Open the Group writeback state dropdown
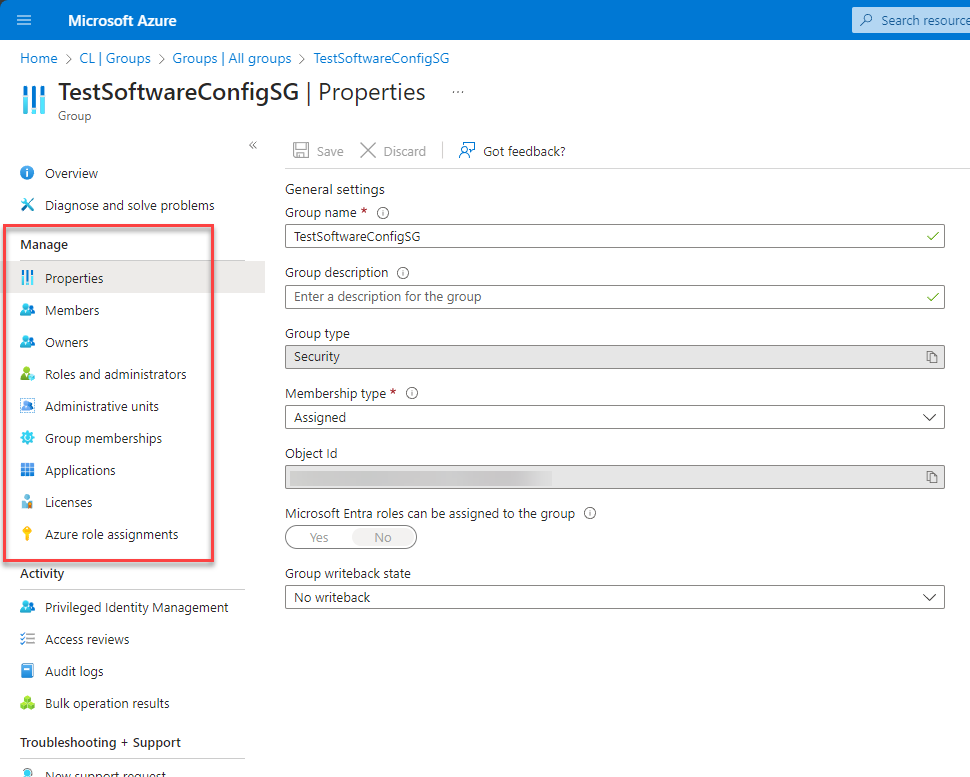Viewport: 970px width, 777px height. click(x=614, y=597)
